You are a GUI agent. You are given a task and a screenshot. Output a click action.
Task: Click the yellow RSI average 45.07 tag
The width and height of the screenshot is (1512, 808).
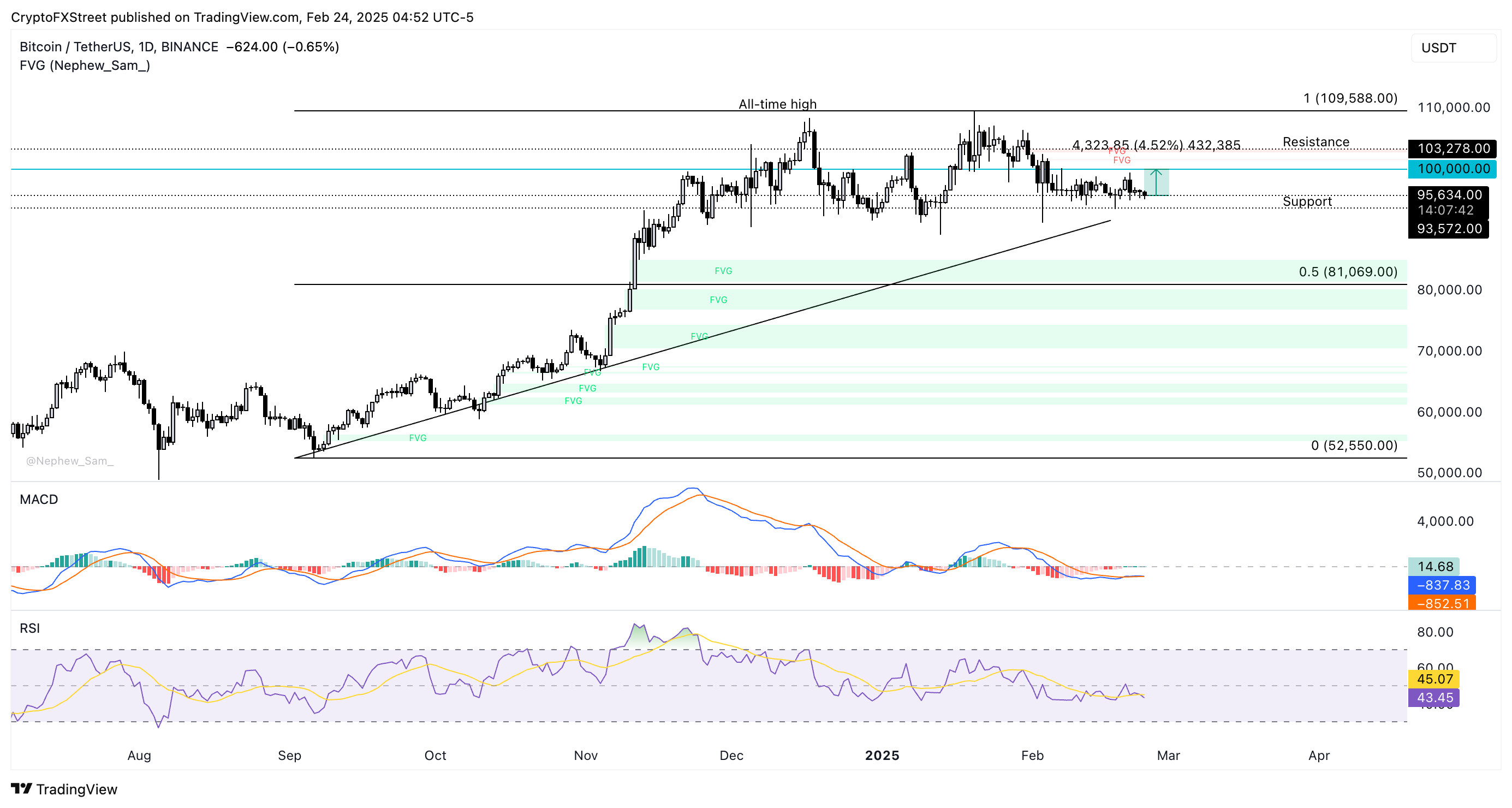1434,679
